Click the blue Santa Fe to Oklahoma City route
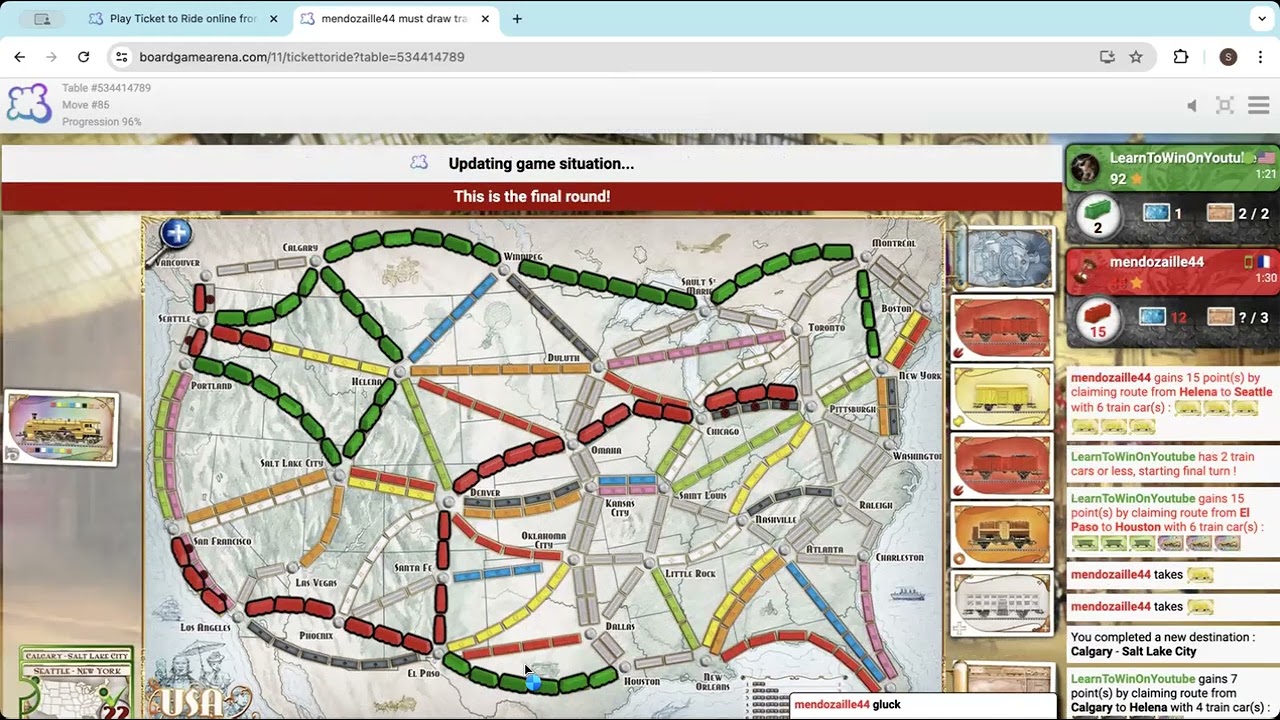 pos(497,573)
